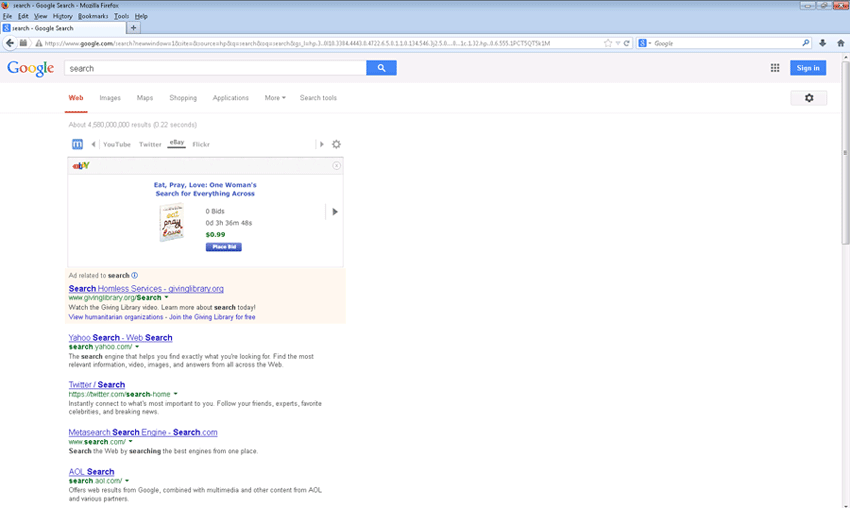Expand the More dropdown in Google navigation
The image size is (850, 508).
point(275,98)
